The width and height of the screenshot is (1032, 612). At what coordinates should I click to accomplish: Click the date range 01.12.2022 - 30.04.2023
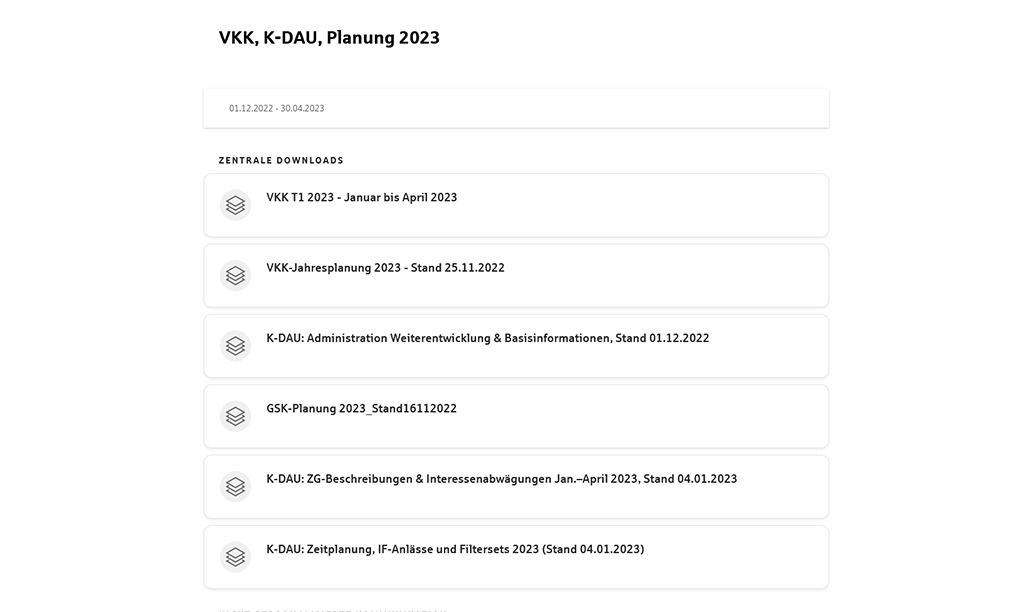tap(276, 108)
